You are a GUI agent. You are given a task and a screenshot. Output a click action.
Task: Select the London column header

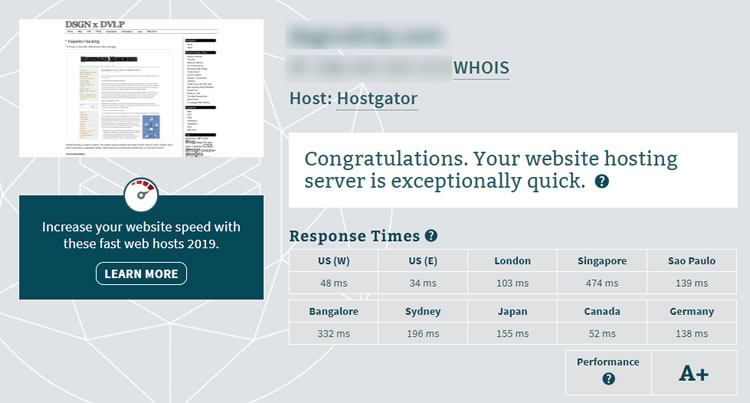point(512,261)
